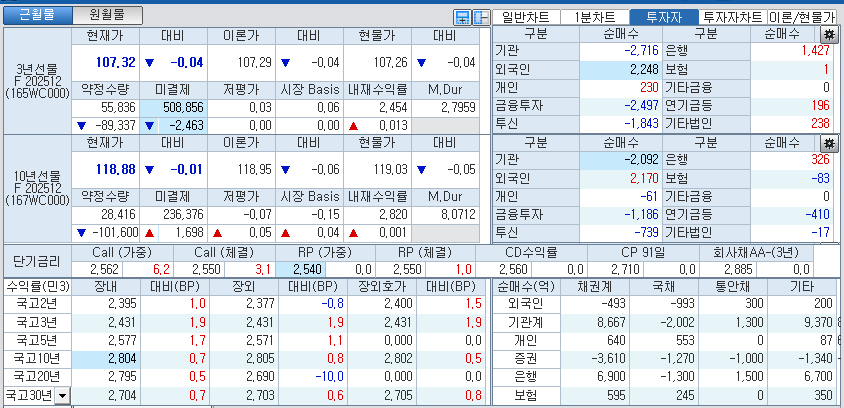
Task: Select the 국고5년 row label
Action: coord(37,341)
